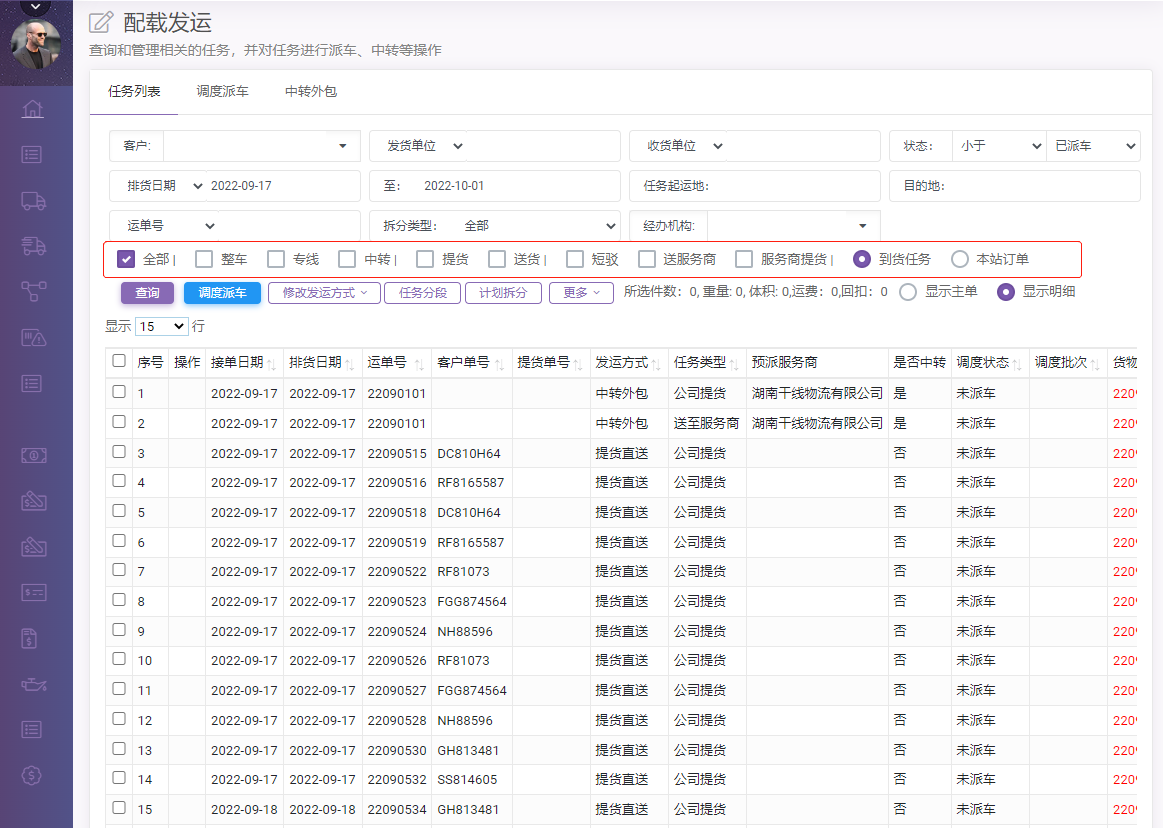1163x828 pixels.
Task: Switch to the 中转外包 tab
Action: coord(310,92)
